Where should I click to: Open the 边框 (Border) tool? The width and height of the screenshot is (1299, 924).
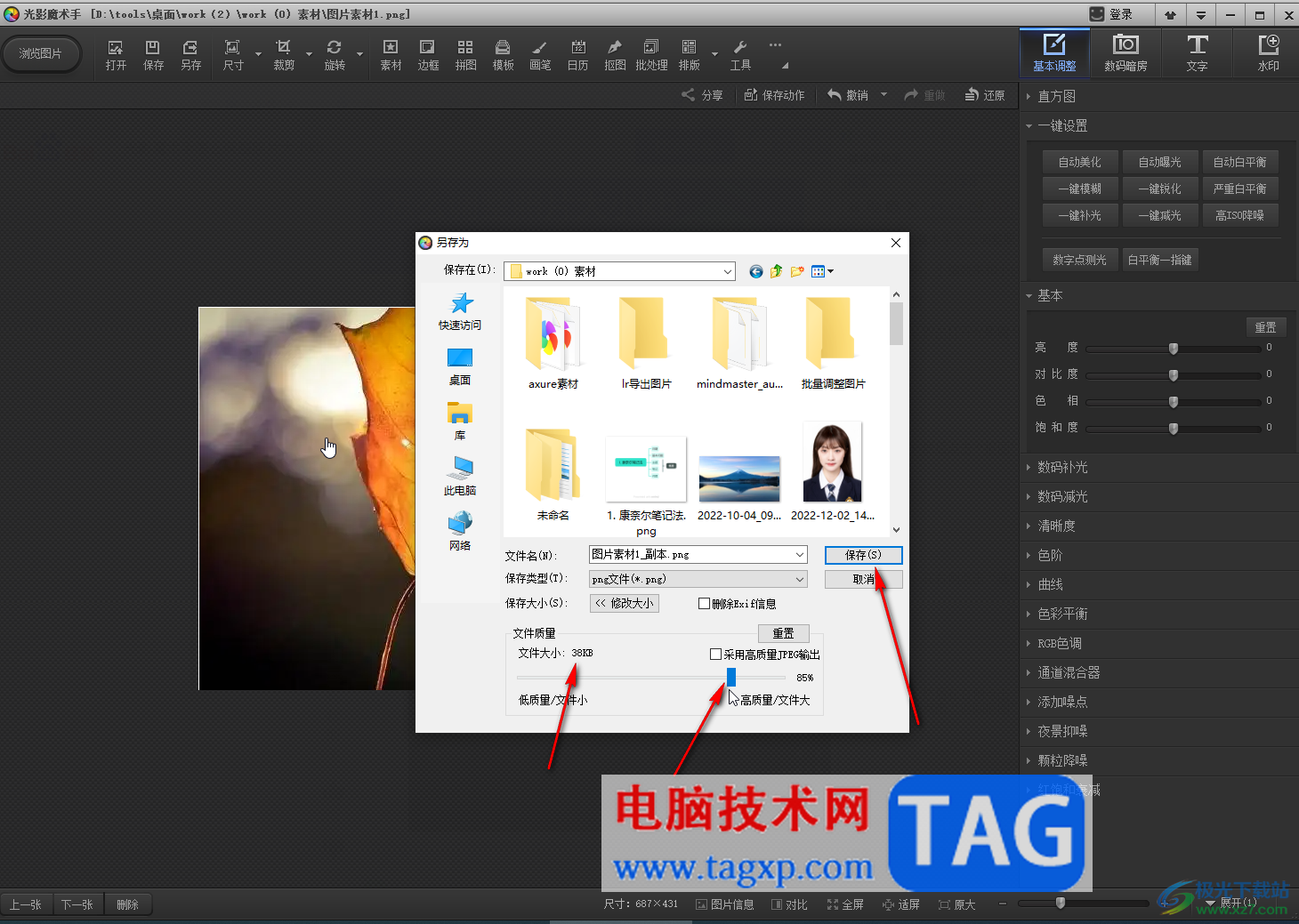click(x=428, y=55)
